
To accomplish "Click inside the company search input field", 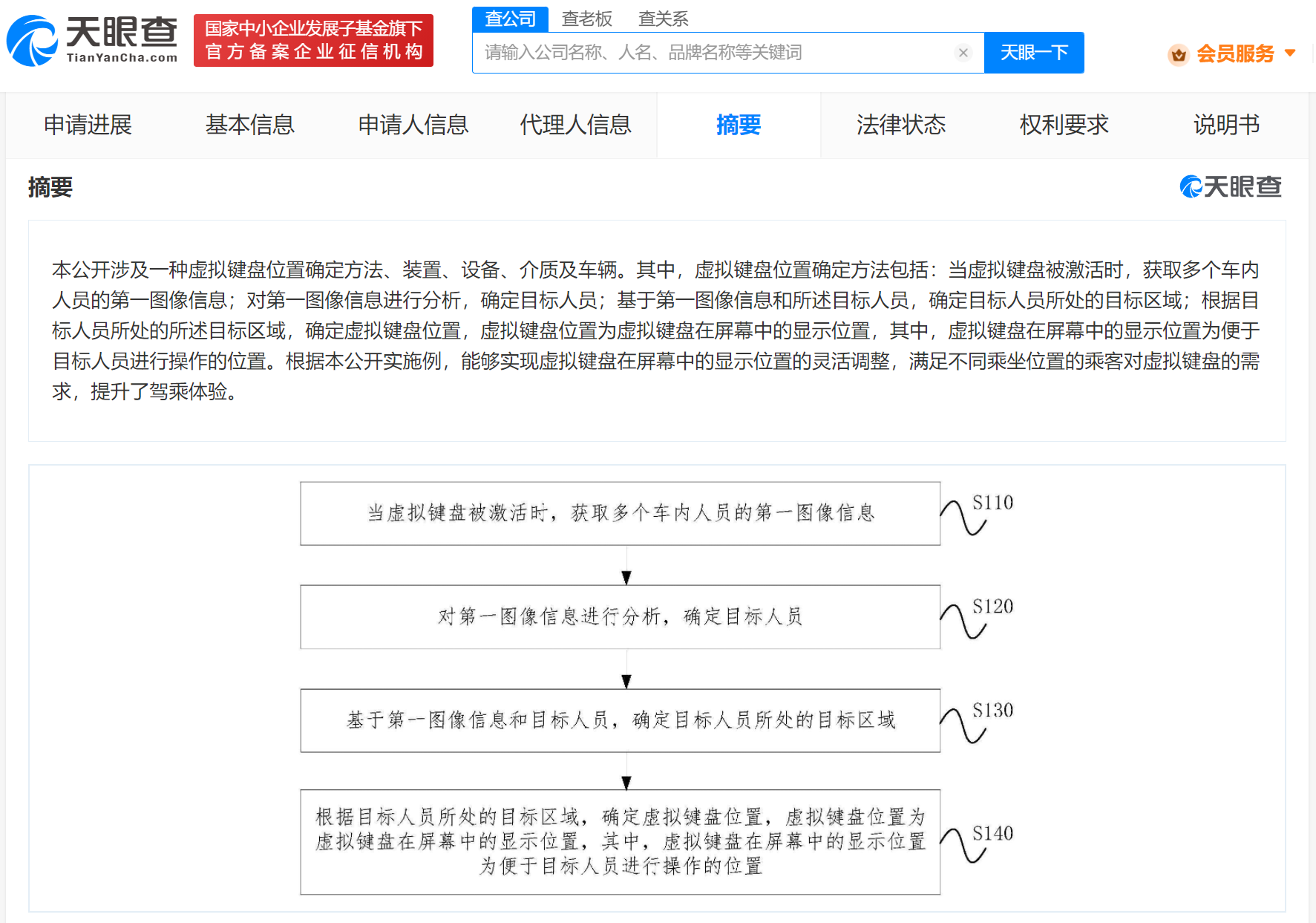I will point(713,52).
